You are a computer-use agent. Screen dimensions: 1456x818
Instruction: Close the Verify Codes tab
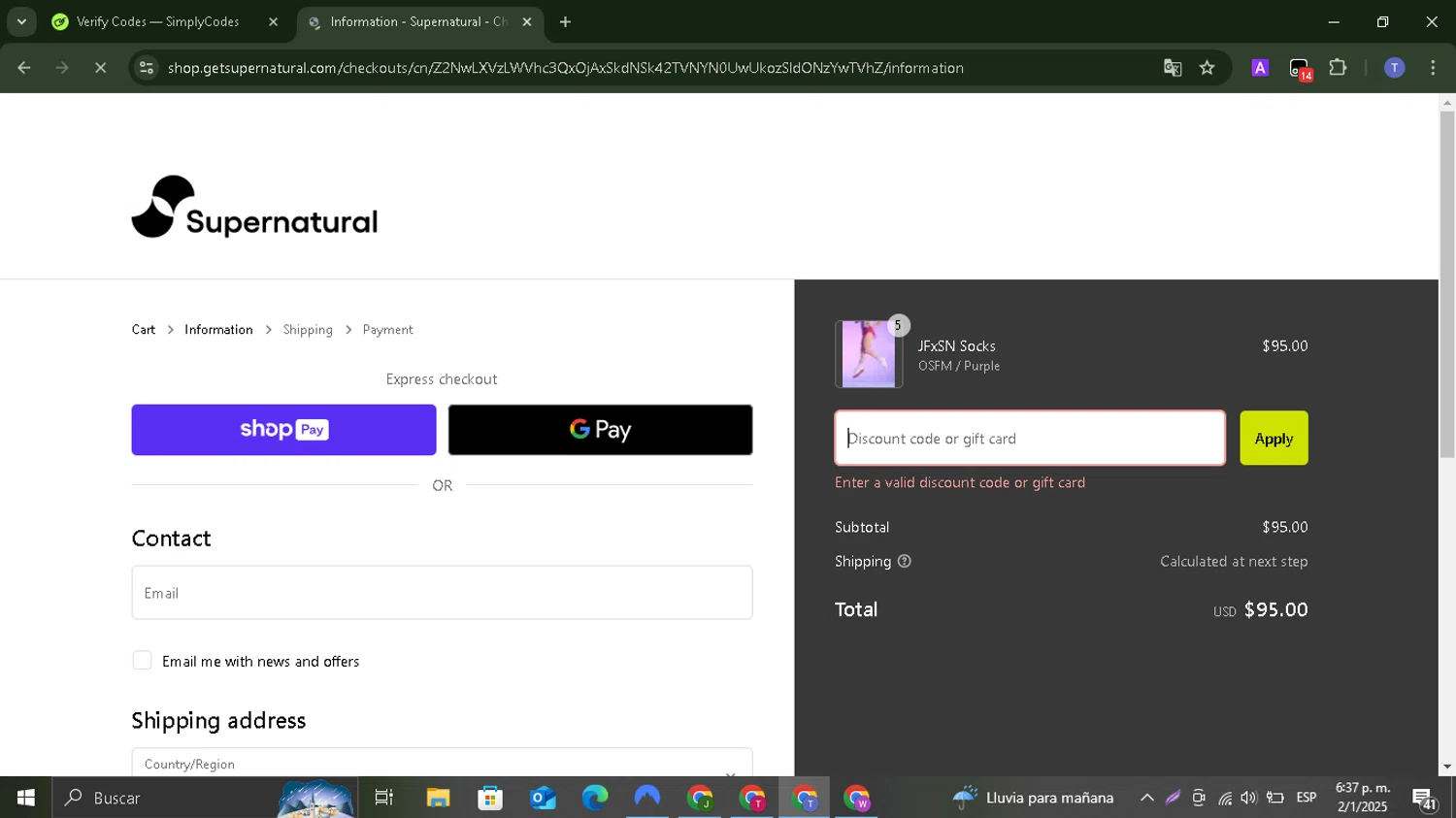click(x=273, y=21)
